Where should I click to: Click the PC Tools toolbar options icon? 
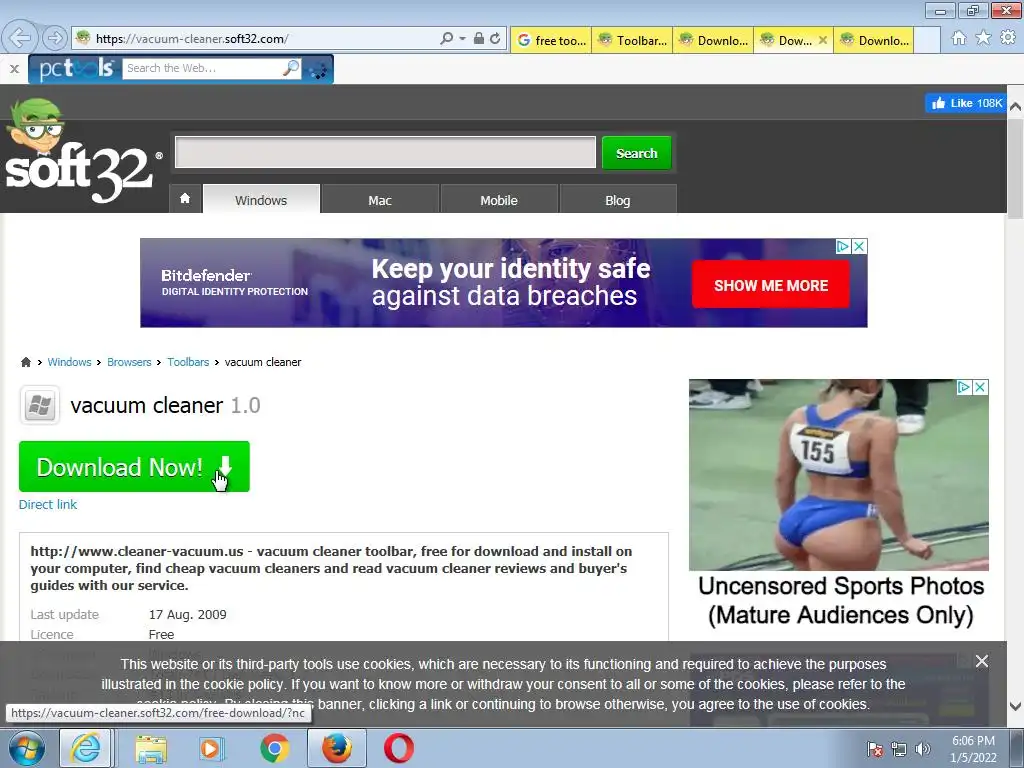coord(318,69)
